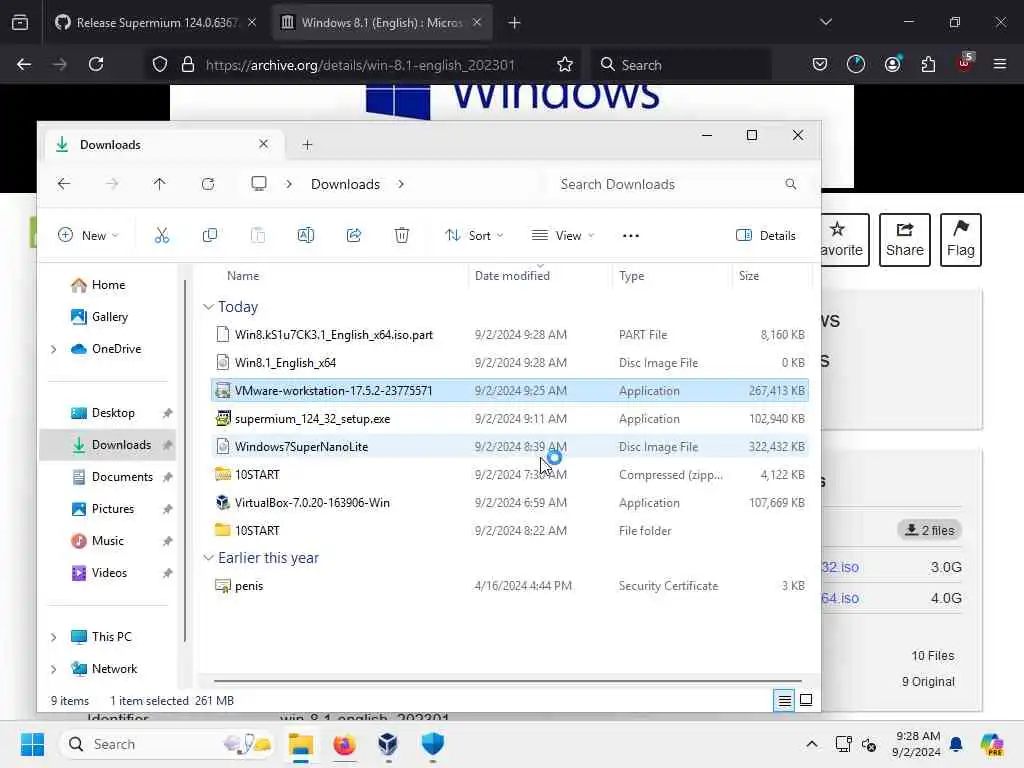Click the 2 files download badge

[929, 530]
